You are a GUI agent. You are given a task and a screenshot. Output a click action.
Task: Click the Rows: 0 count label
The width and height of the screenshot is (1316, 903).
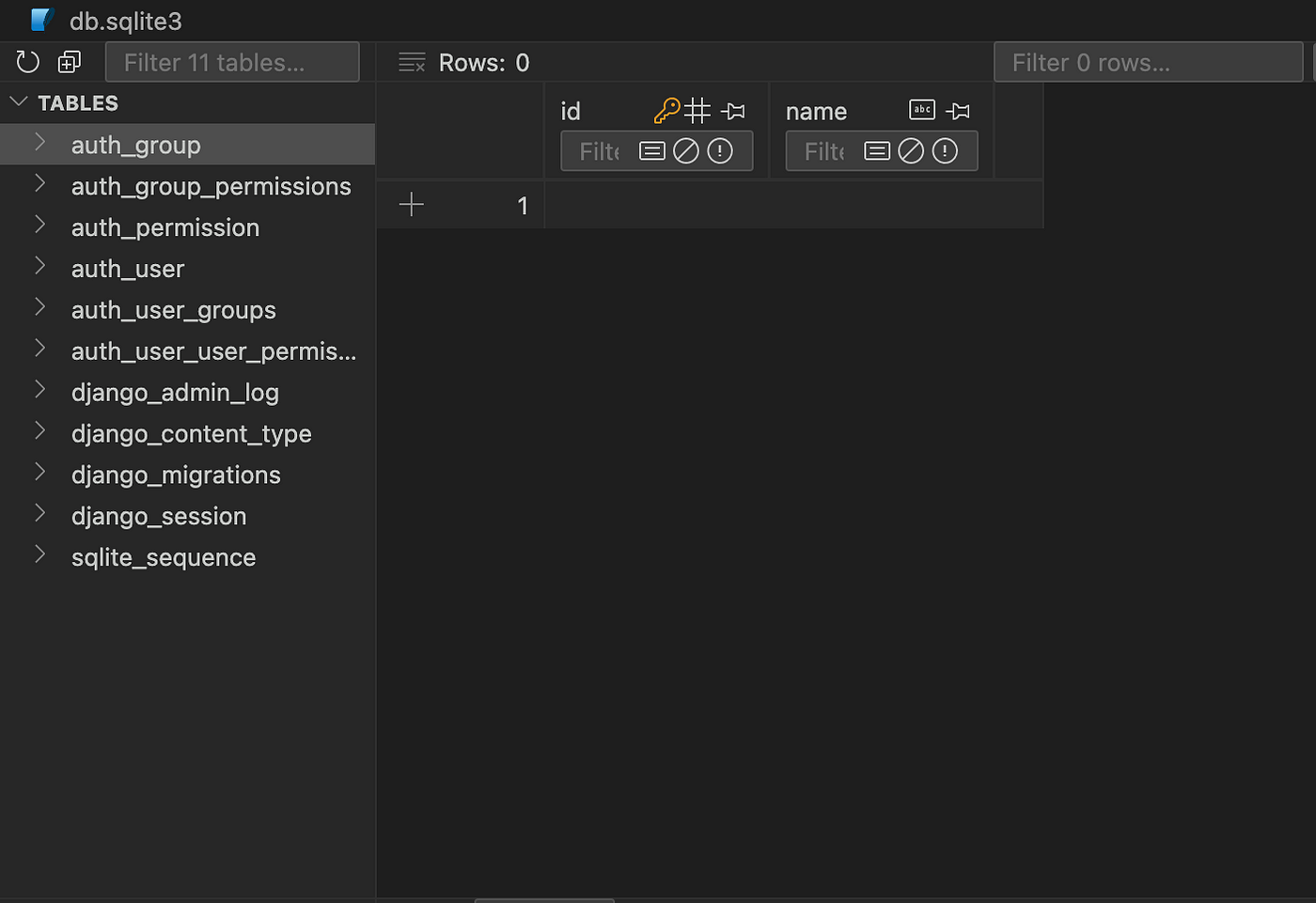tap(484, 62)
